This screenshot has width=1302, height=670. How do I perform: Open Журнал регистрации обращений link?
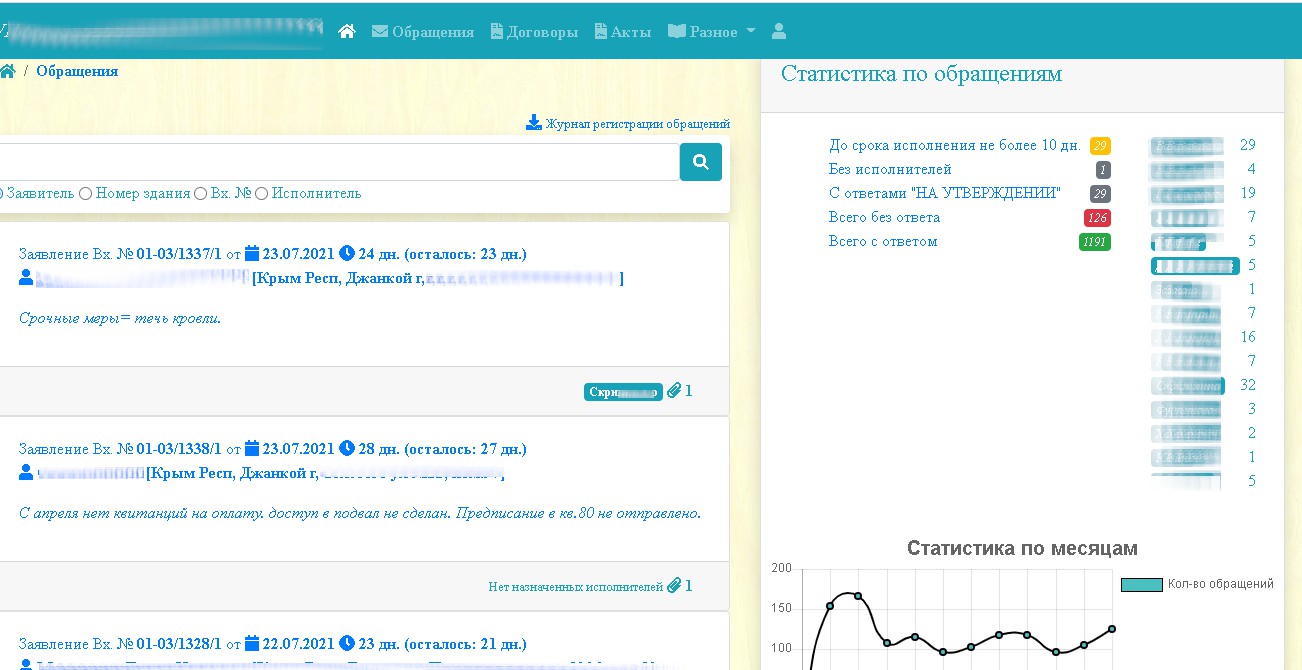(637, 124)
